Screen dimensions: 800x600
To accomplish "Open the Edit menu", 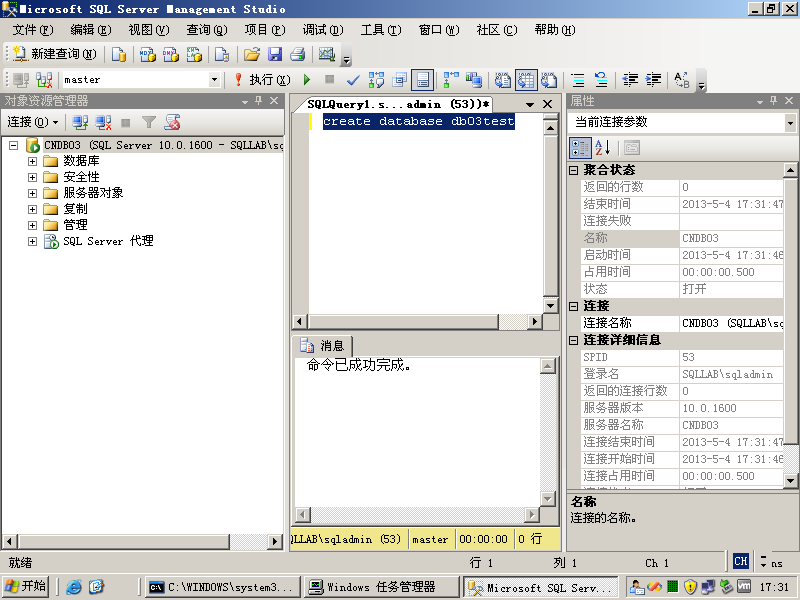I will click(x=90, y=30).
